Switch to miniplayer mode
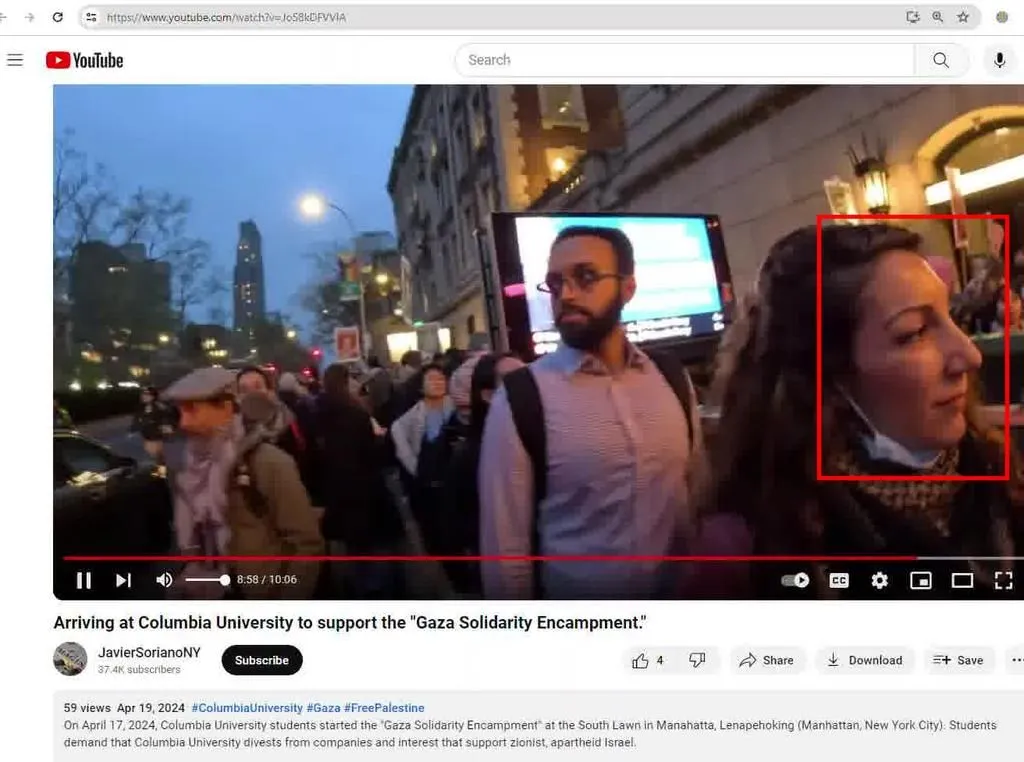This screenshot has height=762, width=1024. [920, 580]
